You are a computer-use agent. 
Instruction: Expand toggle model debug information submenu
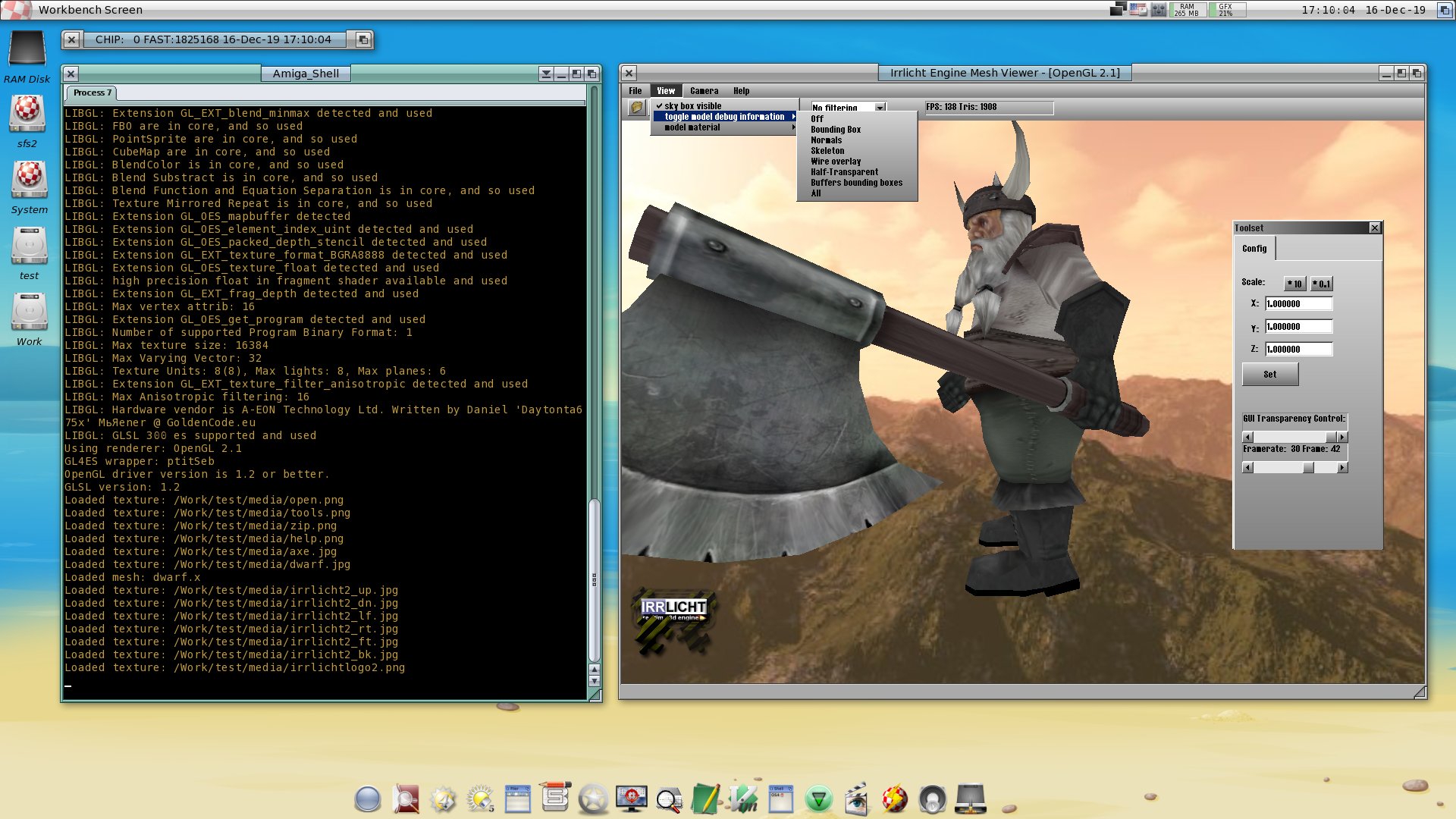724,117
